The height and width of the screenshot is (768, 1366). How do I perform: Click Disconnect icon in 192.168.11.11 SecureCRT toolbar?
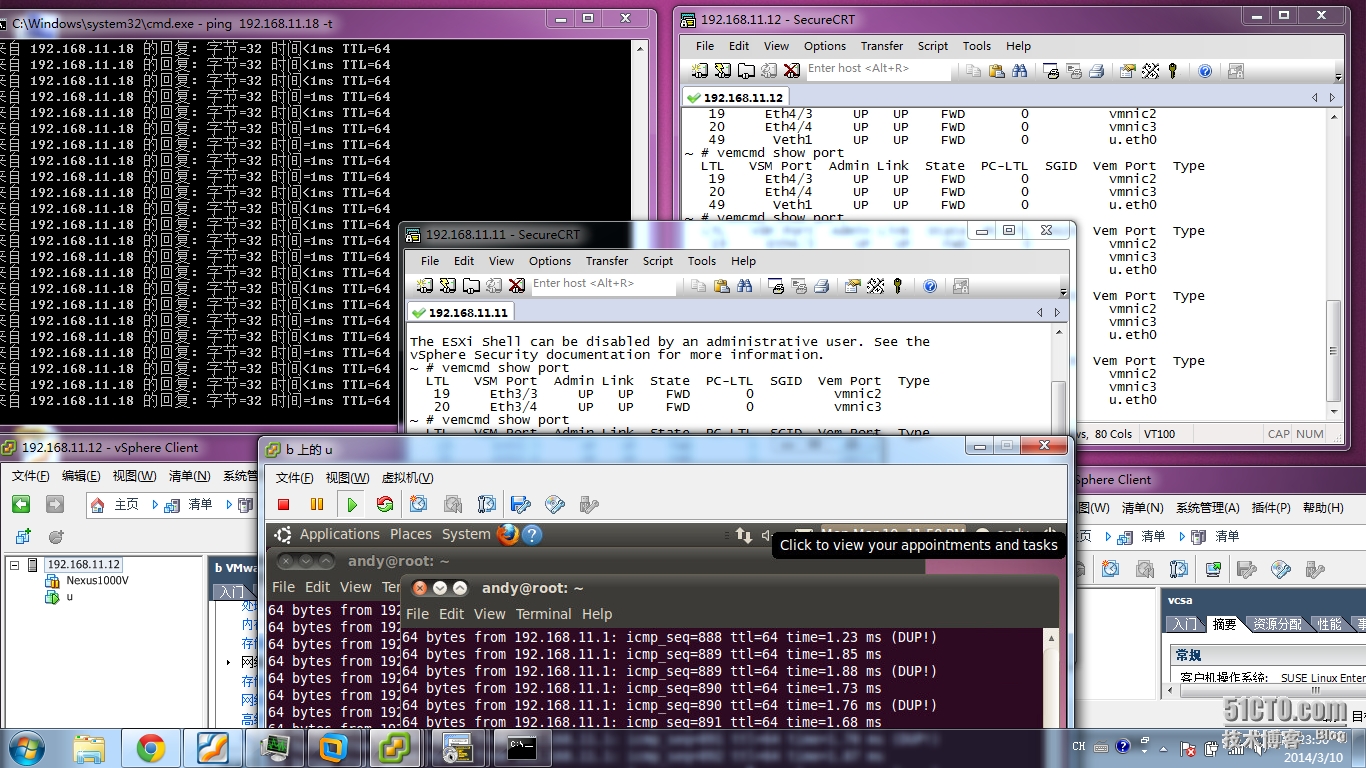[516, 286]
